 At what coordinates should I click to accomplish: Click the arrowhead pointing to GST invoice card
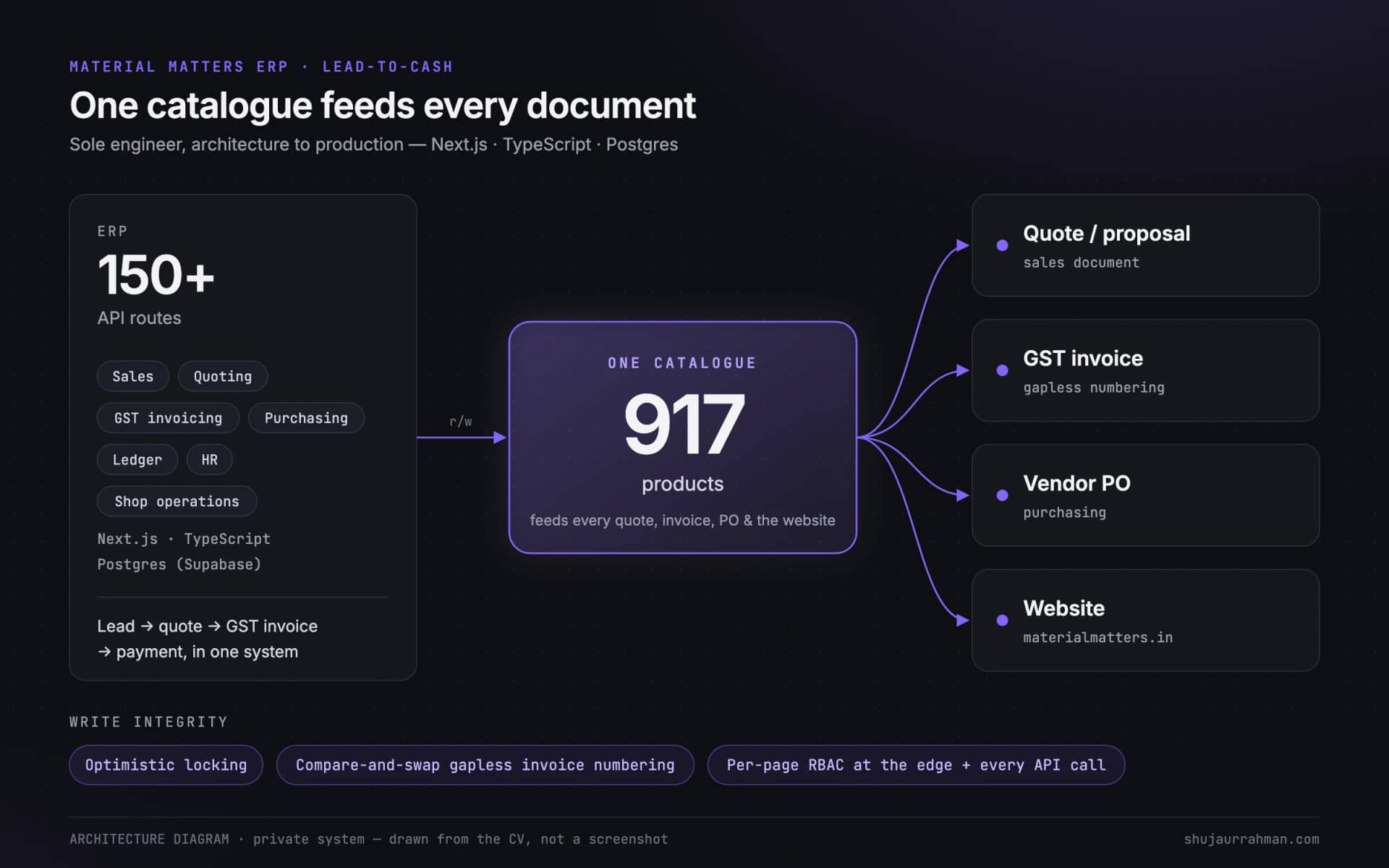click(x=963, y=370)
